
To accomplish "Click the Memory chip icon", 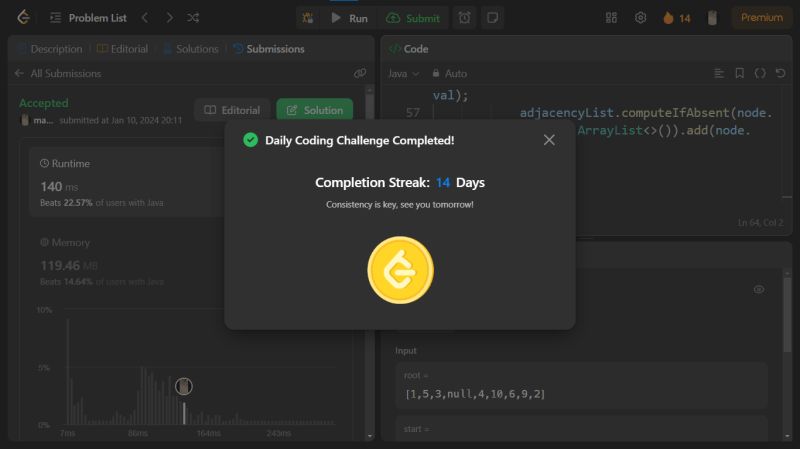I will [44, 242].
